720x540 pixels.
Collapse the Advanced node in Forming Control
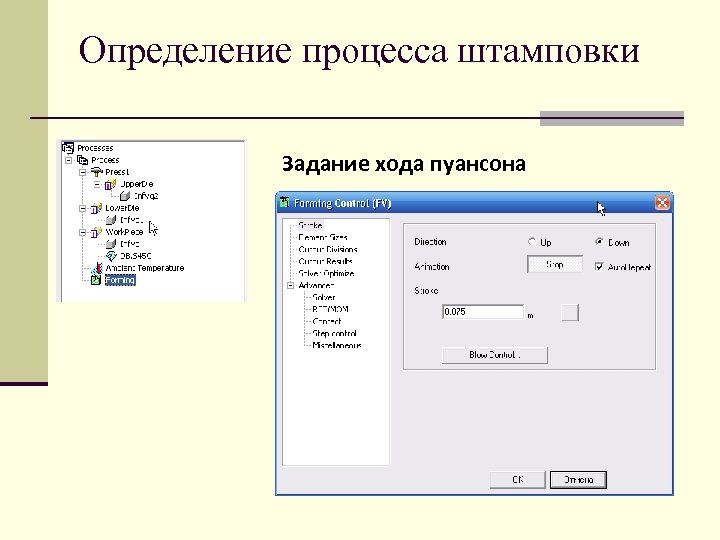(x=291, y=285)
